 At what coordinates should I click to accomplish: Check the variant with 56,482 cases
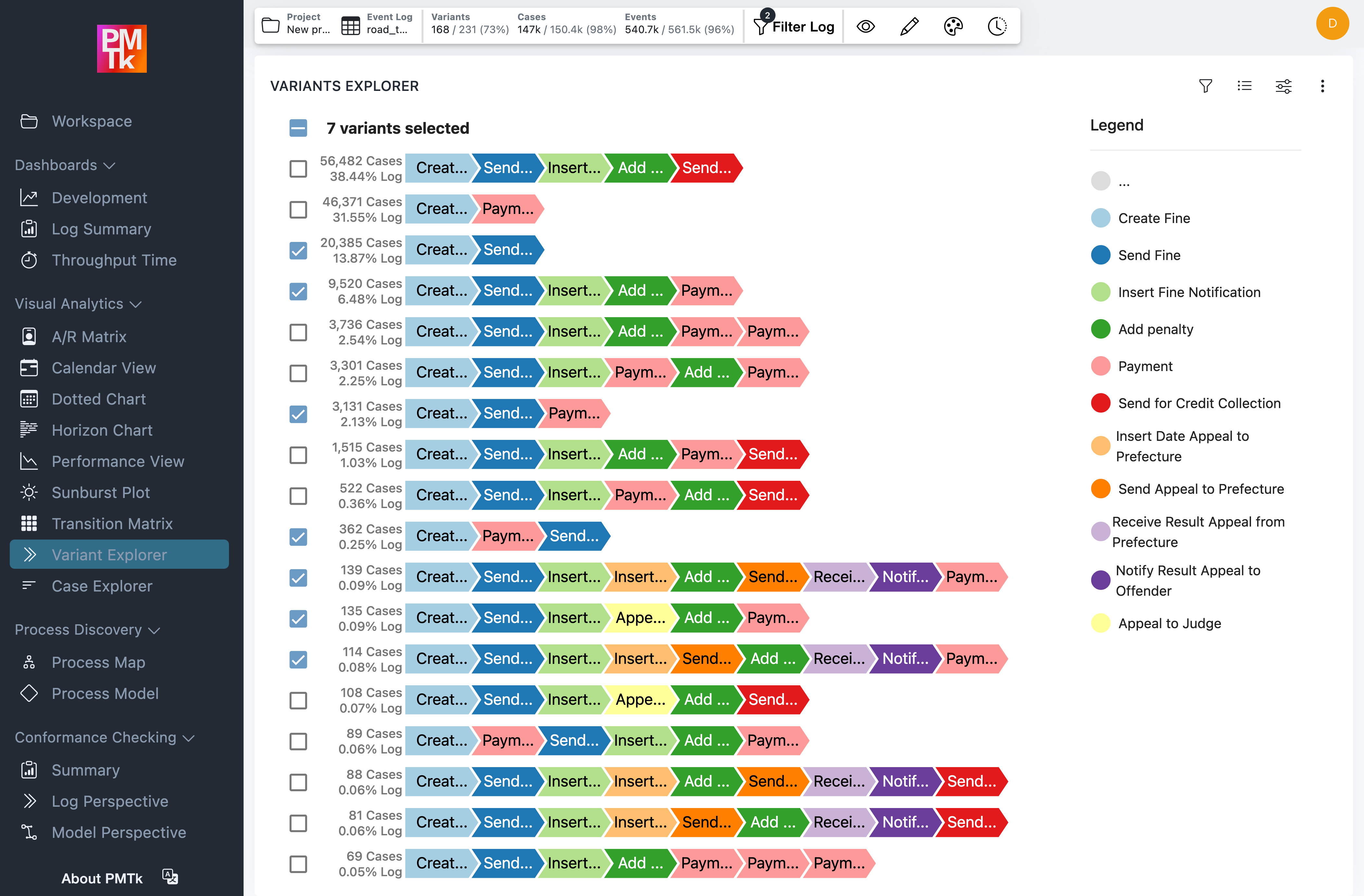(298, 168)
